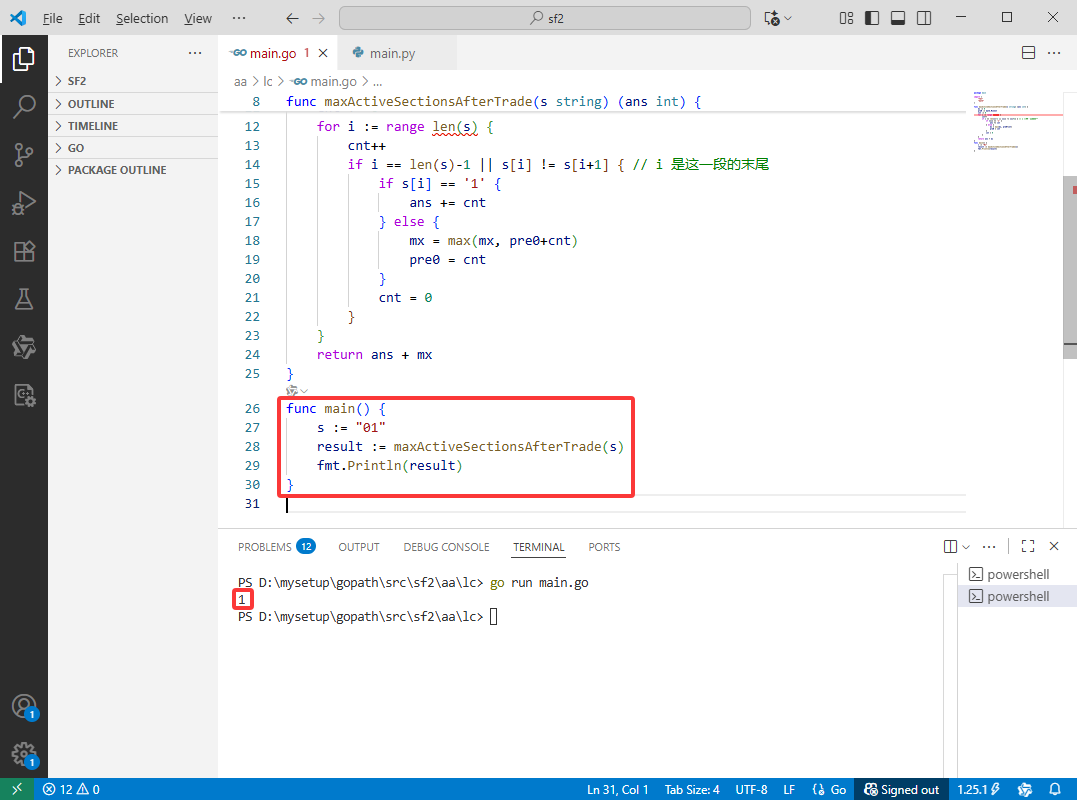
Task: Switch to the DEBUG CONSOLE tab
Action: [x=446, y=547]
